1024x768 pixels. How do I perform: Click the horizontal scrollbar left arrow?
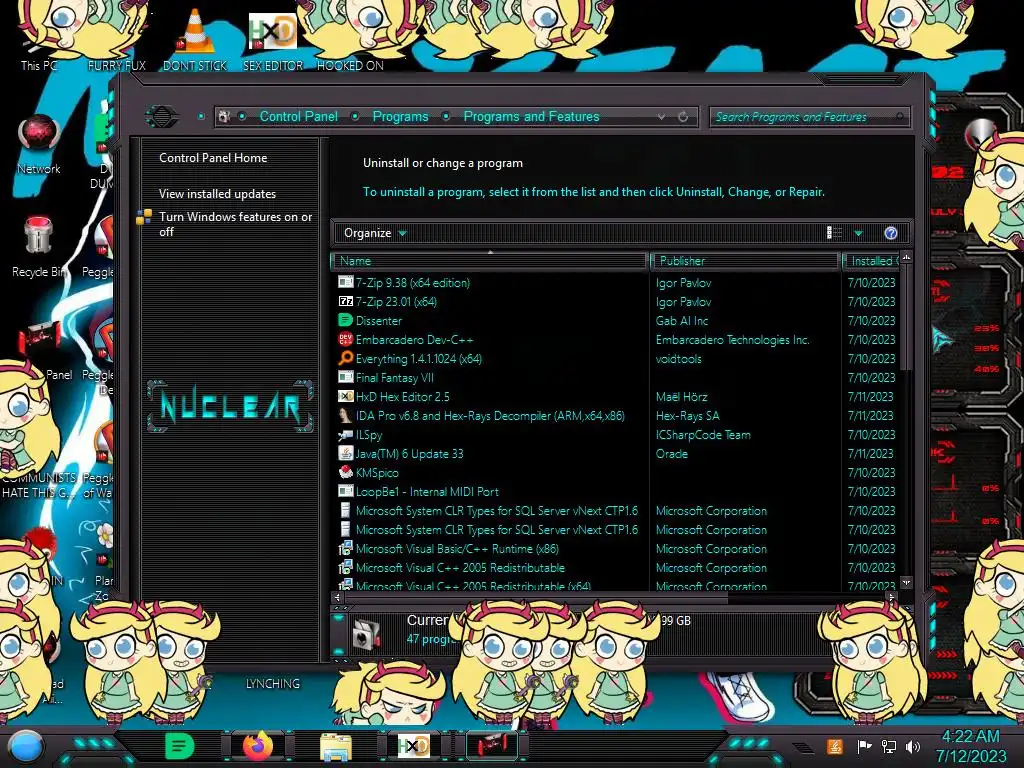[338, 597]
